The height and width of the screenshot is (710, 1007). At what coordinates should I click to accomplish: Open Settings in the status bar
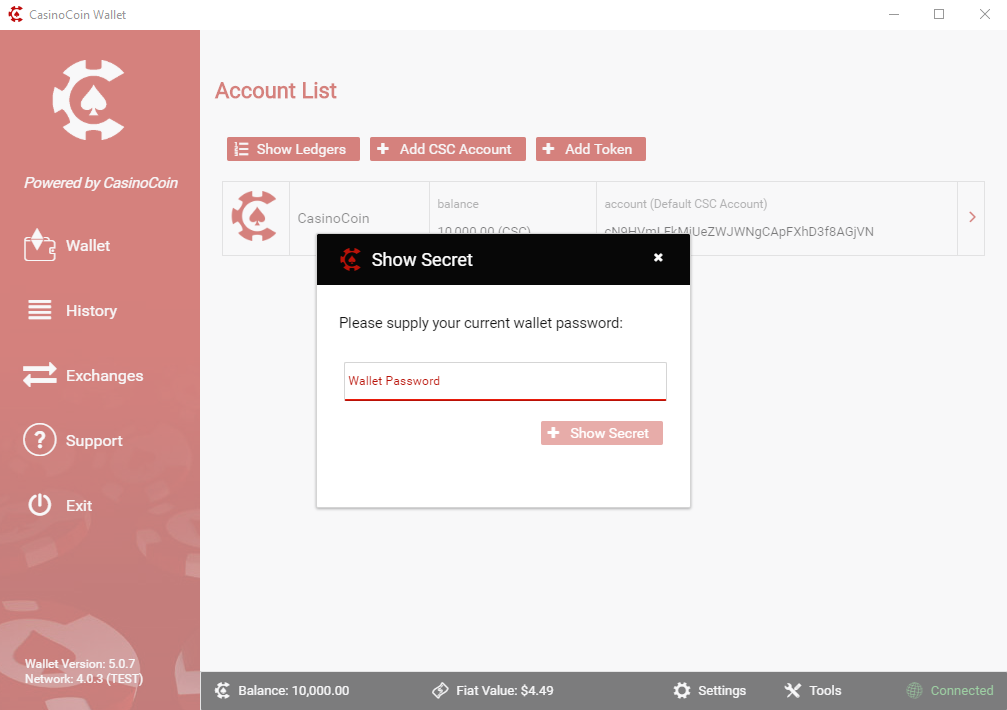pyautogui.click(x=710, y=691)
